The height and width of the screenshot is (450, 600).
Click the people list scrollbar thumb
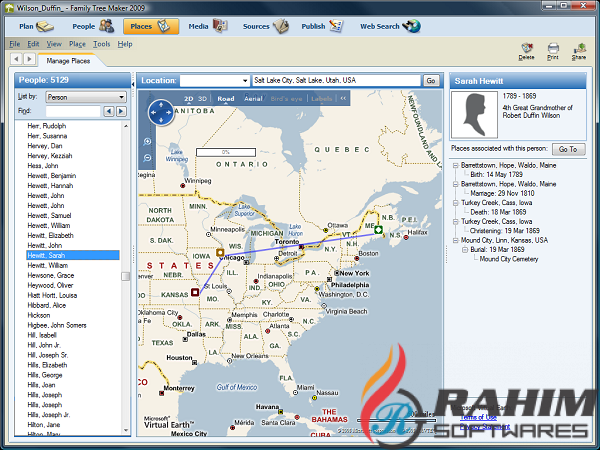tap(126, 276)
